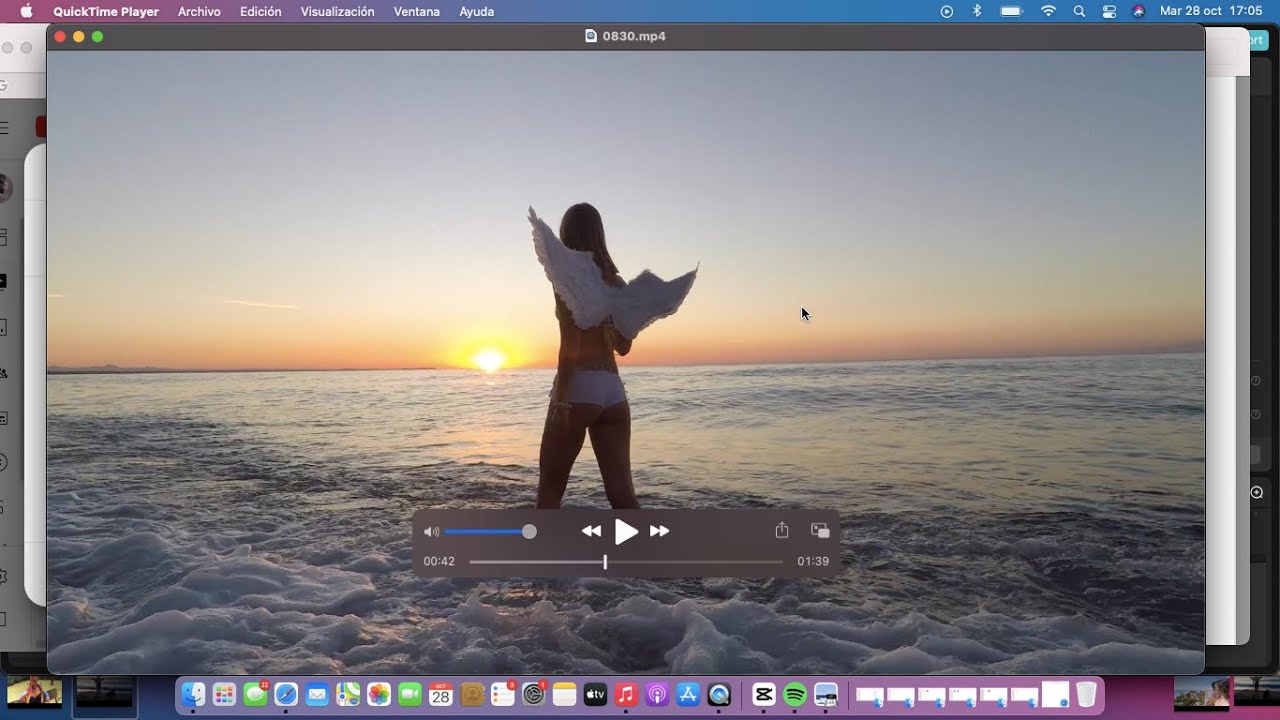Click the Wi-Fi status icon

coord(1048,12)
